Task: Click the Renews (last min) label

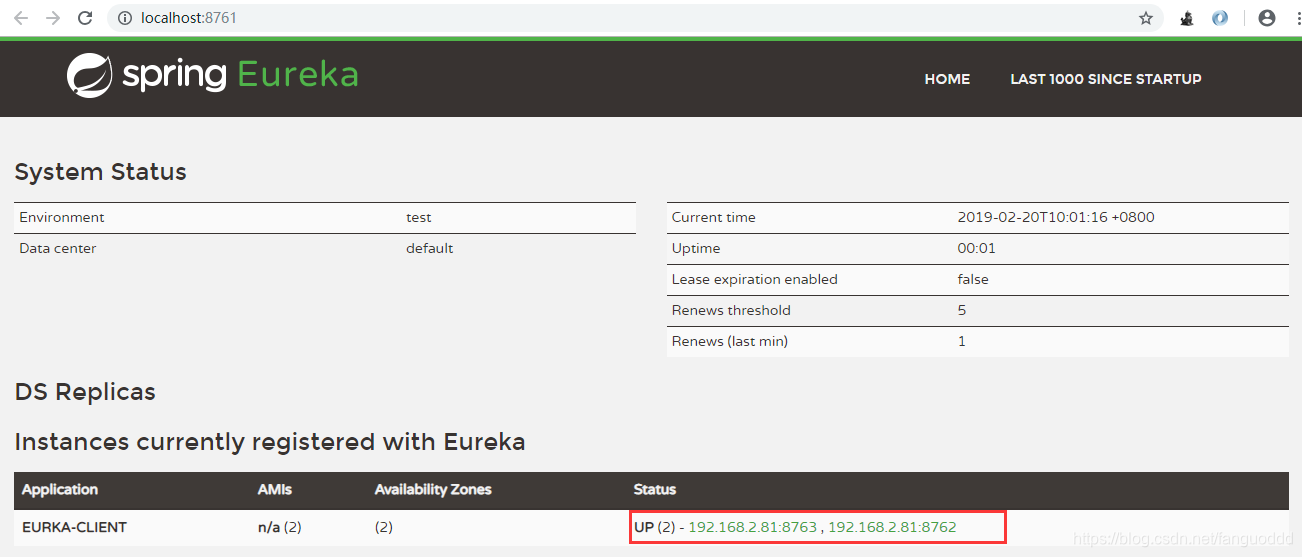Action: pyautogui.click(x=730, y=341)
